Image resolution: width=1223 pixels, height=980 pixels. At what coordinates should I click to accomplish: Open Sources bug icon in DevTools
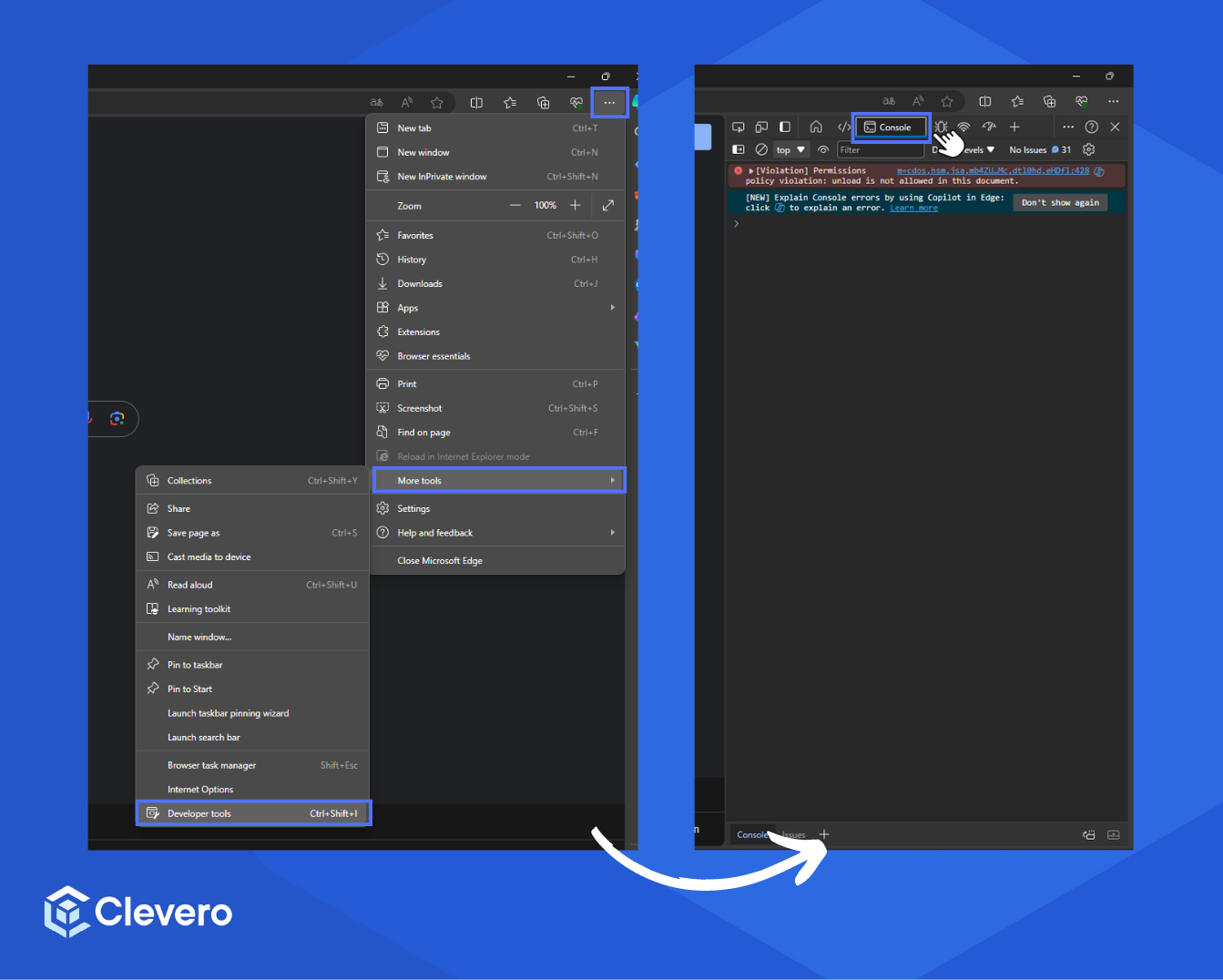click(941, 127)
